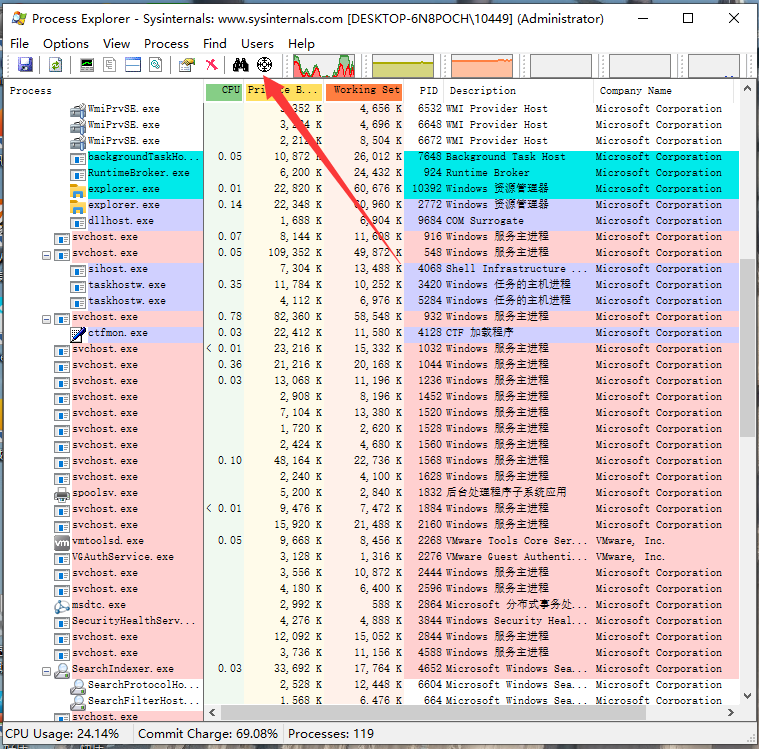Click the PID cell "2268"
The image size is (759, 749).
430,541
